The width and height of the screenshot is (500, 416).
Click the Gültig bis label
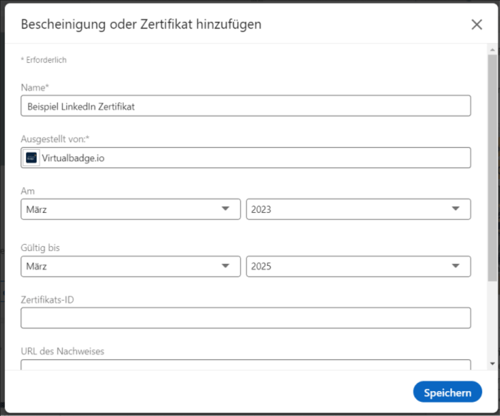tap(40, 248)
